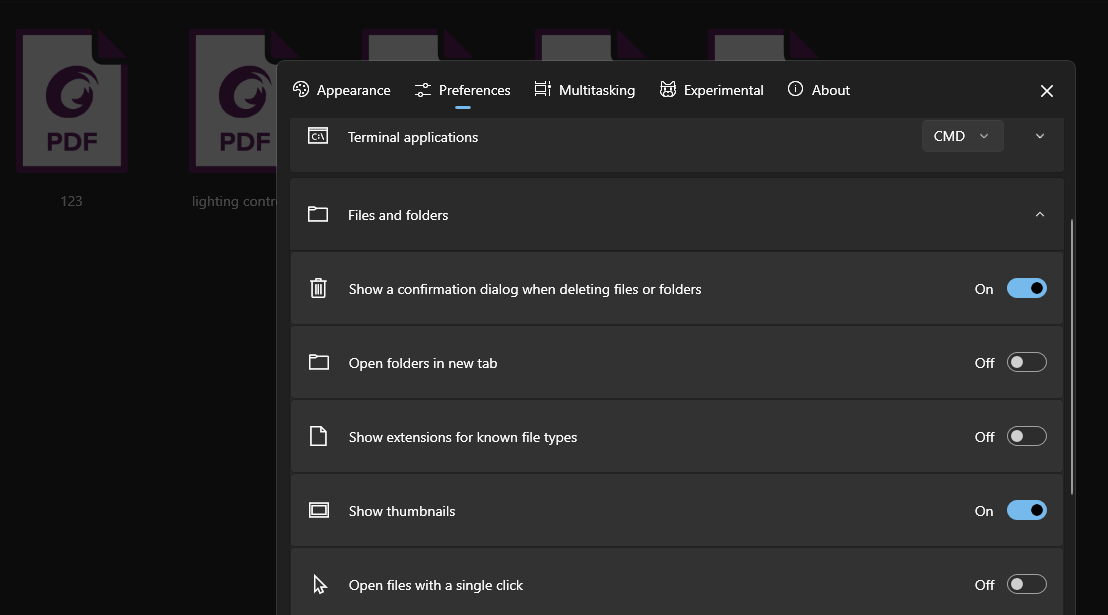
Task: Click document icon beside Show extensions setting
Action: 319,436
